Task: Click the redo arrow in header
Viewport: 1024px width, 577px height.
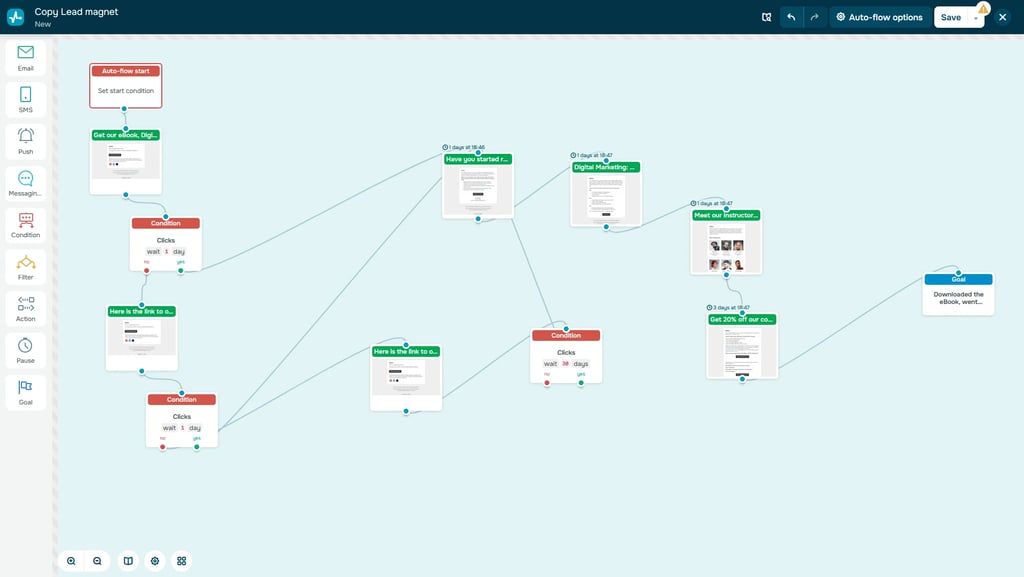Action: point(814,17)
